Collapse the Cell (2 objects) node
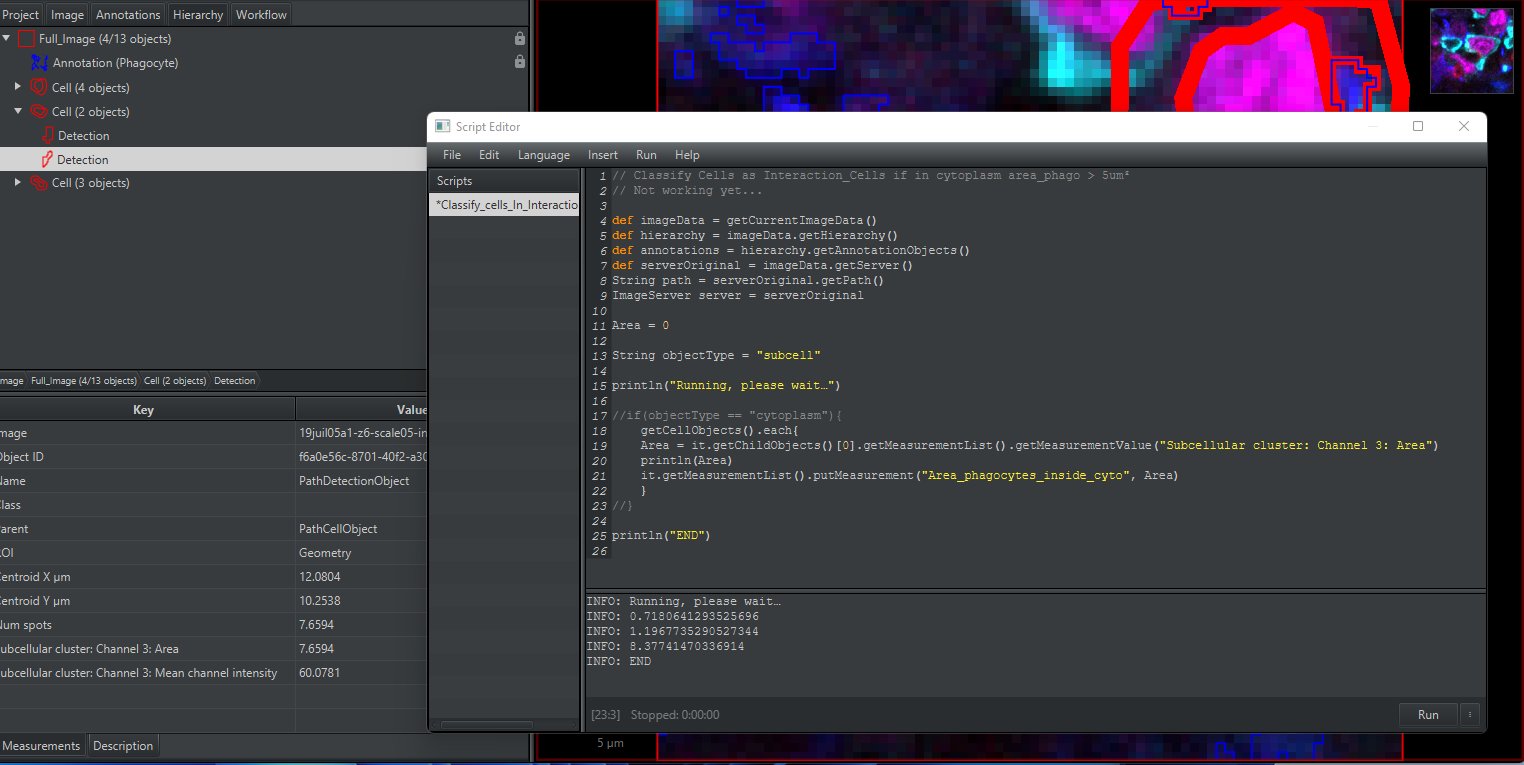Viewport: 1524px width, 765px height. (x=18, y=112)
